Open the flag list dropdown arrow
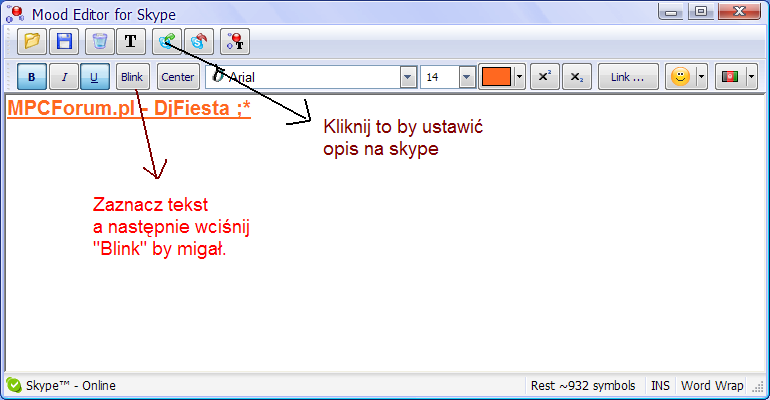Viewport: 770px width, 400px height. [751, 77]
